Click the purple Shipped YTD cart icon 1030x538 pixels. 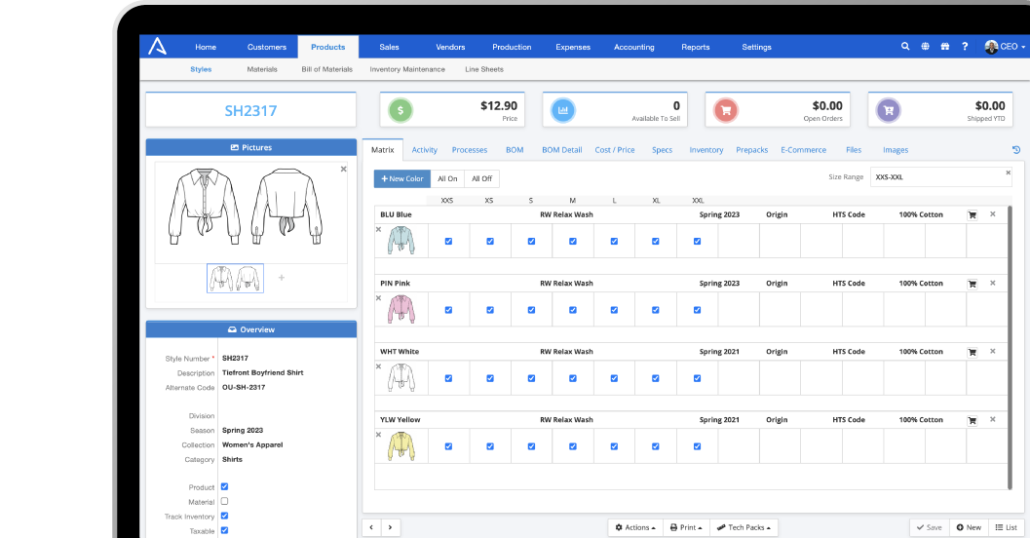[887, 111]
